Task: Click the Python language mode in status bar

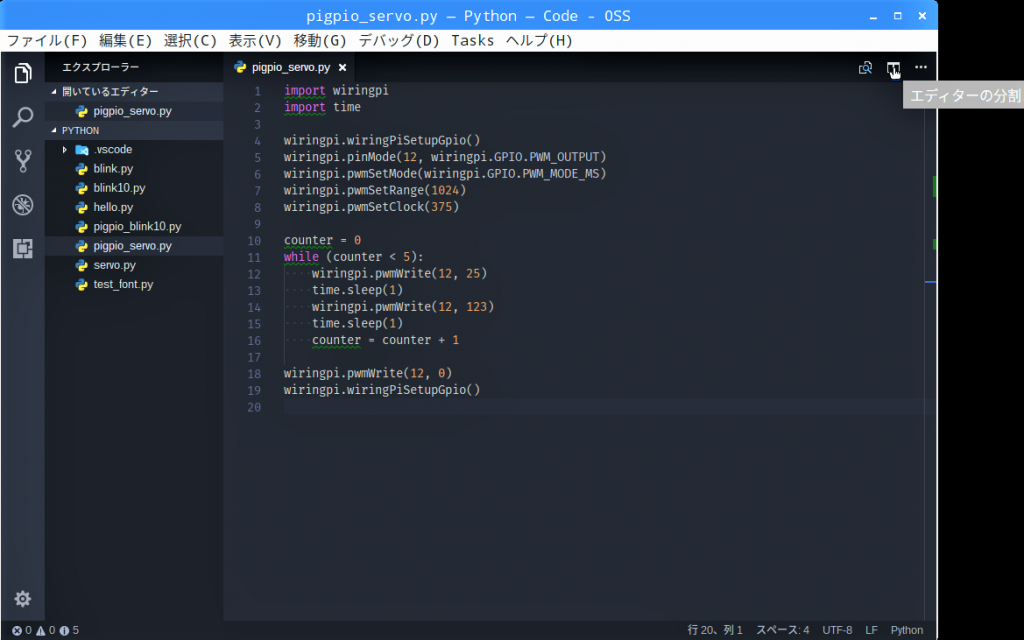Action: tap(907, 630)
